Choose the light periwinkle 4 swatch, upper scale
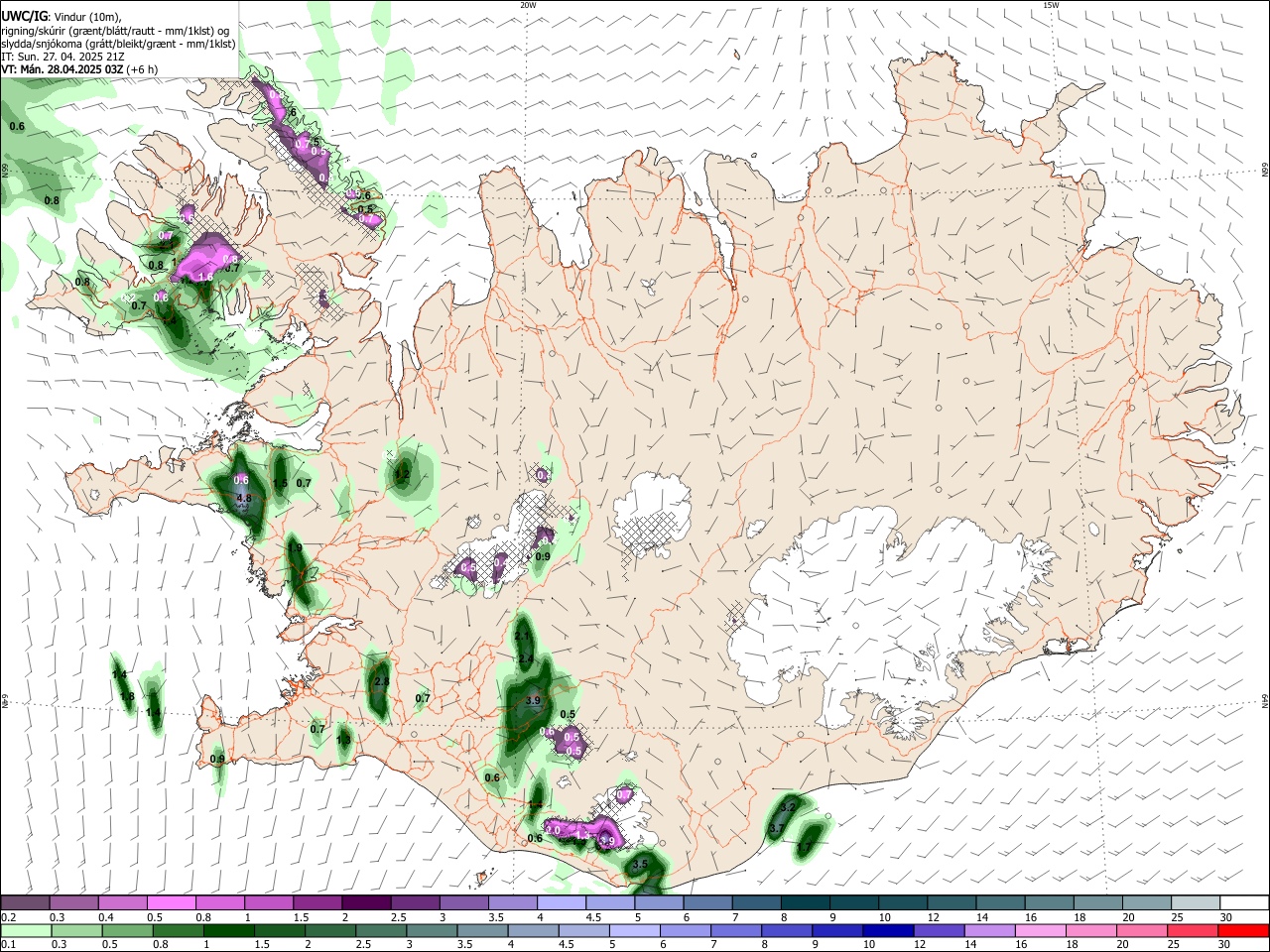 561,902
